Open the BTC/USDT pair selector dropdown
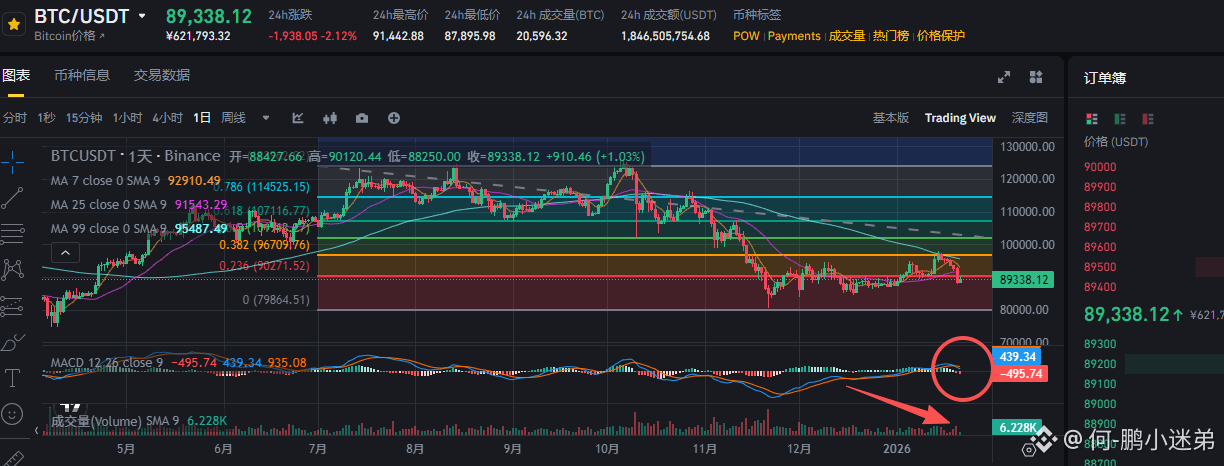1224x466 pixels. (x=142, y=16)
